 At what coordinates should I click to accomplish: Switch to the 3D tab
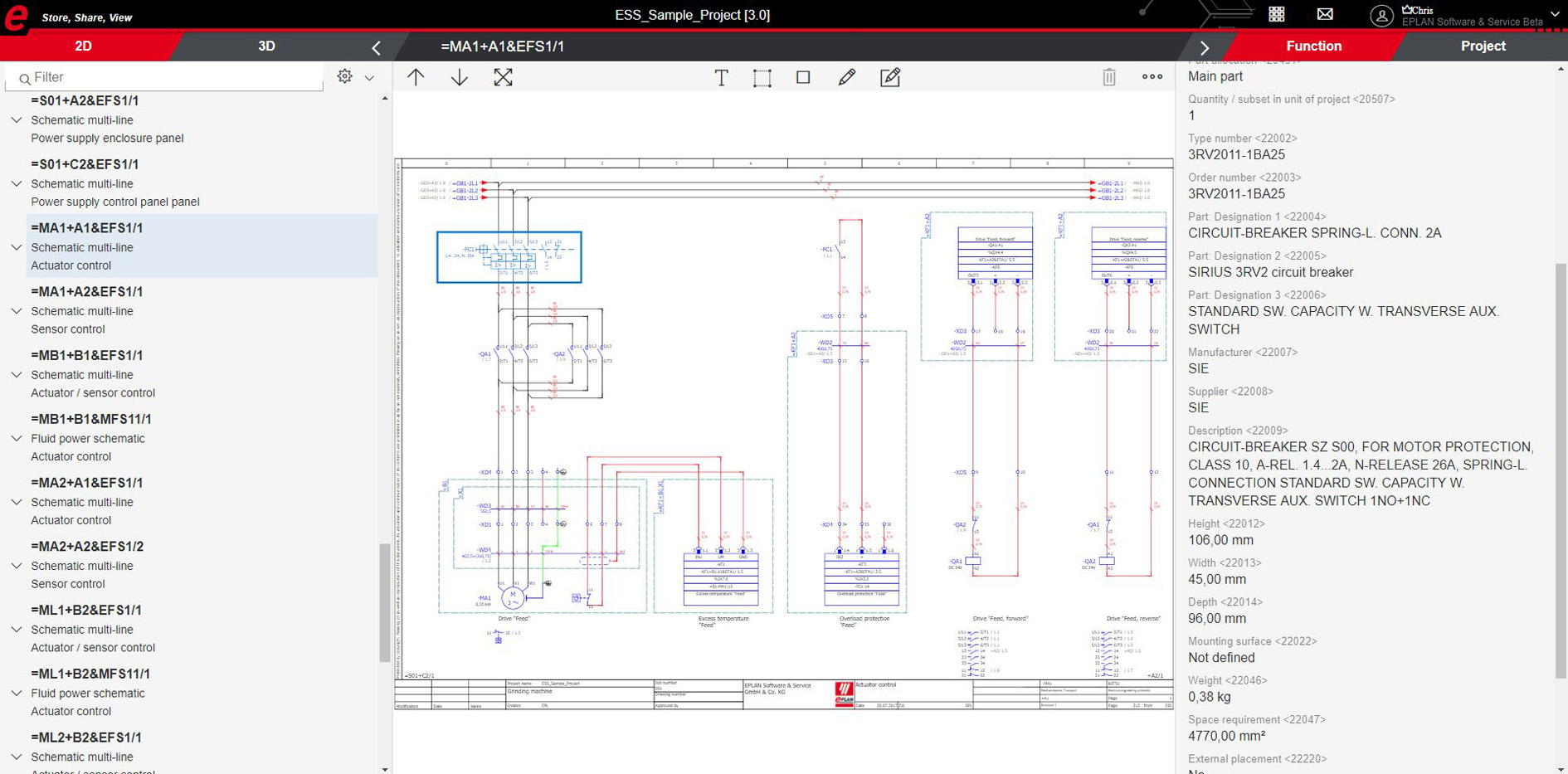click(x=266, y=46)
